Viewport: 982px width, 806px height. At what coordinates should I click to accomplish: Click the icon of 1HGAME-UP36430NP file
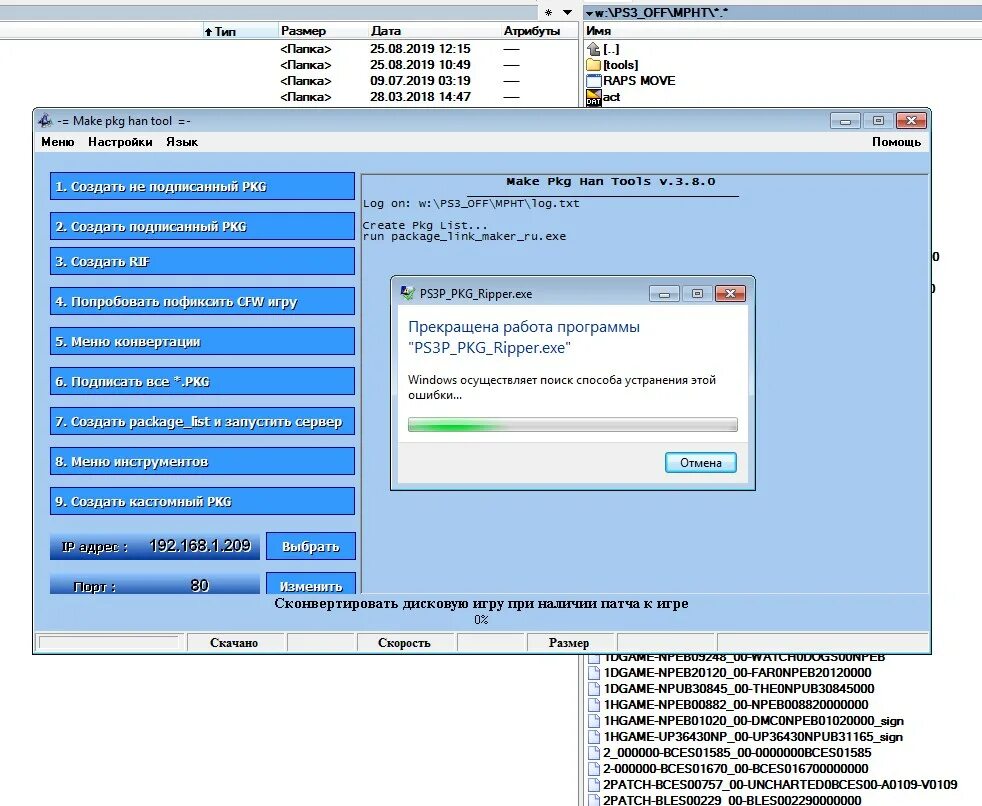click(594, 737)
